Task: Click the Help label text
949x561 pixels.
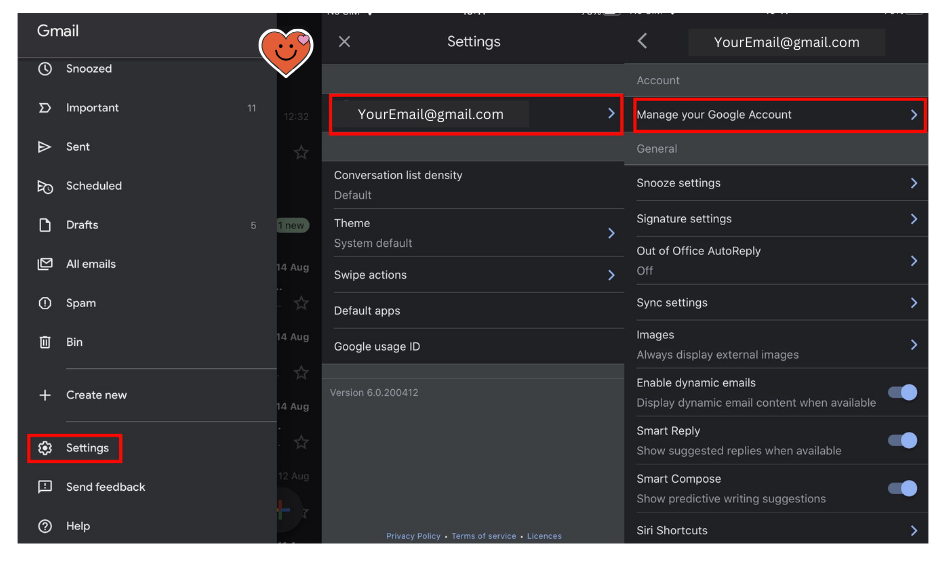Action: point(78,526)
